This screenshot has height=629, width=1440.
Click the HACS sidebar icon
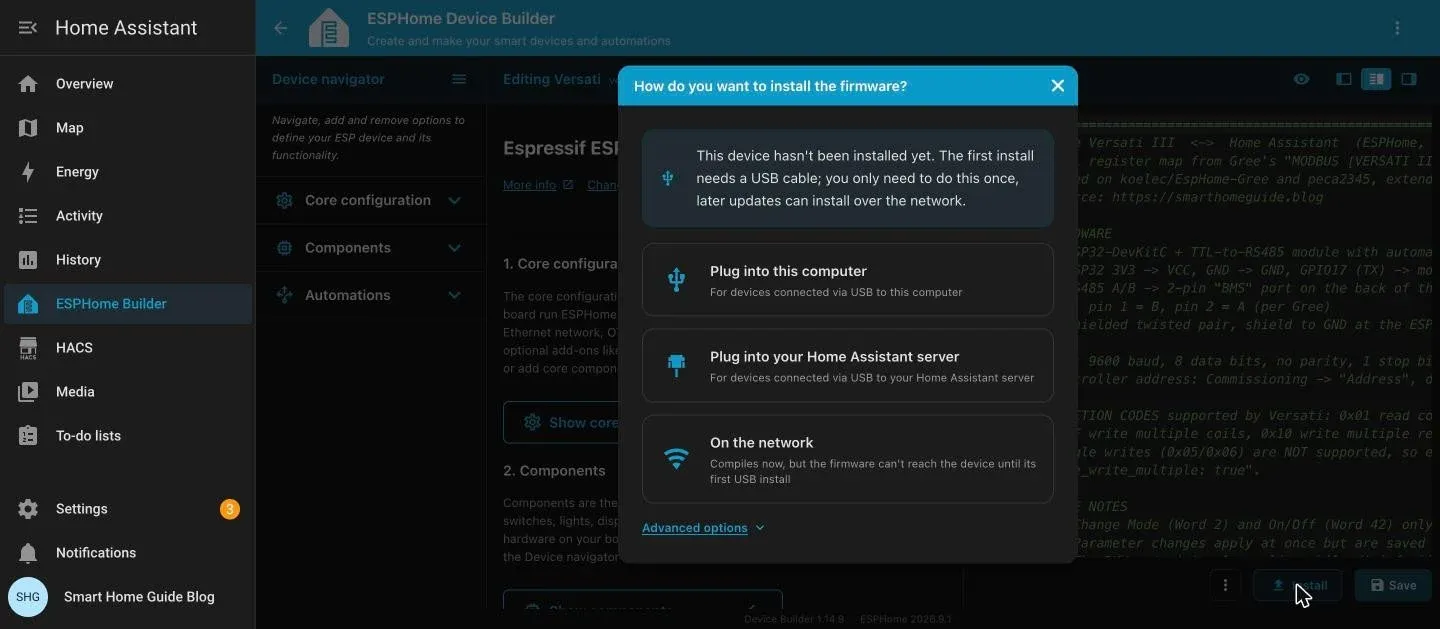point(28,348)
